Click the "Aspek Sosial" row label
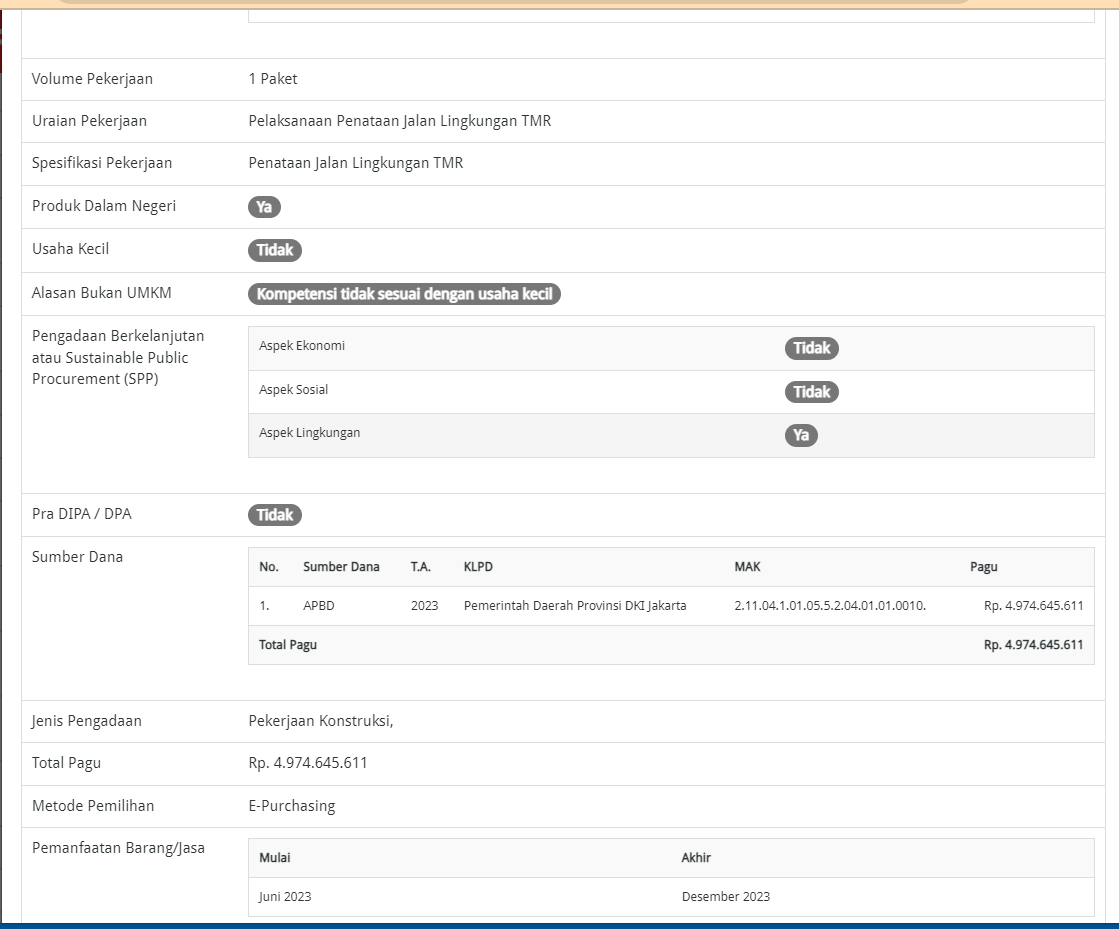 [293, 390]
